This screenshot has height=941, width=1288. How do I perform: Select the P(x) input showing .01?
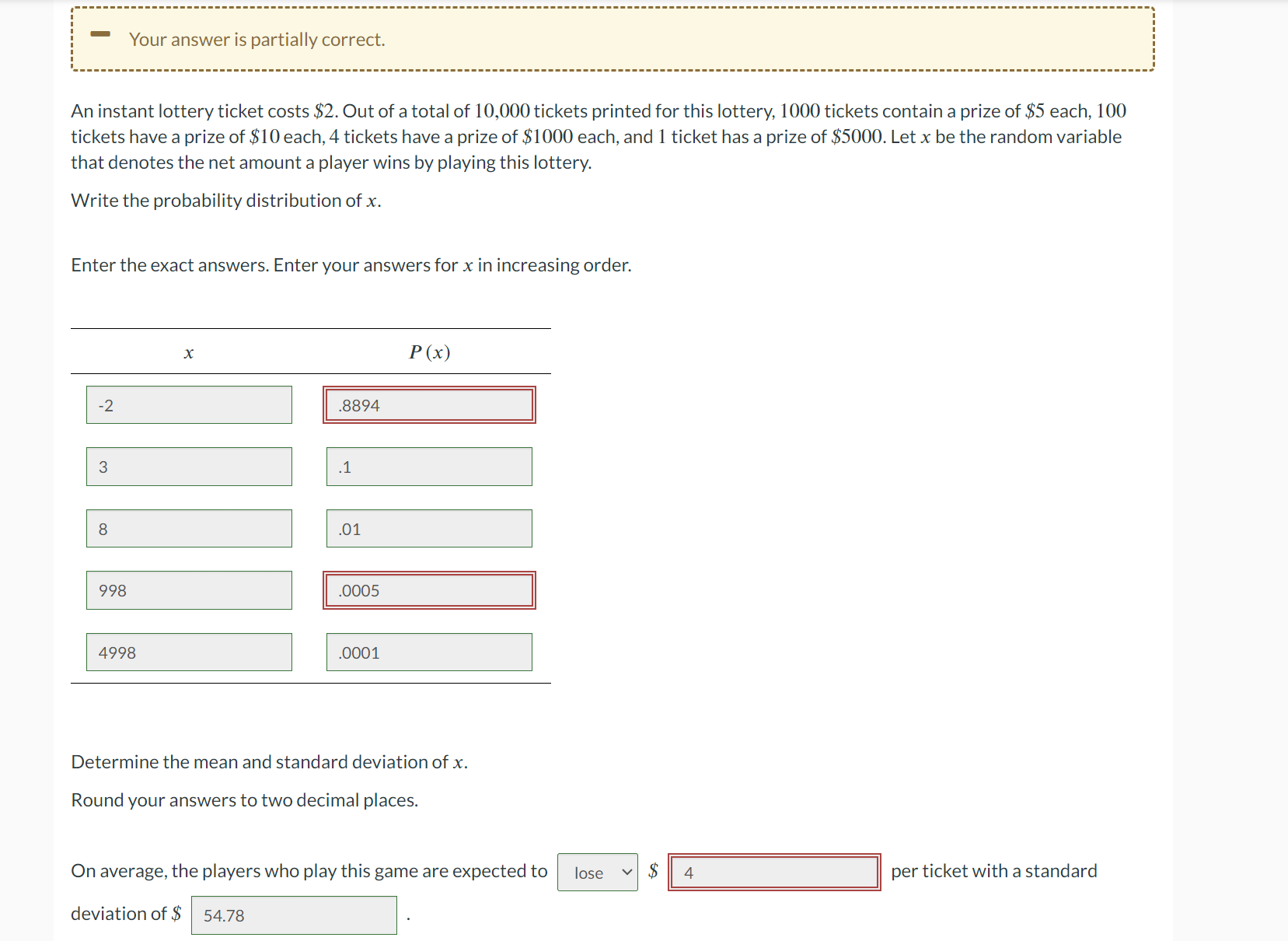coord(428,528)
